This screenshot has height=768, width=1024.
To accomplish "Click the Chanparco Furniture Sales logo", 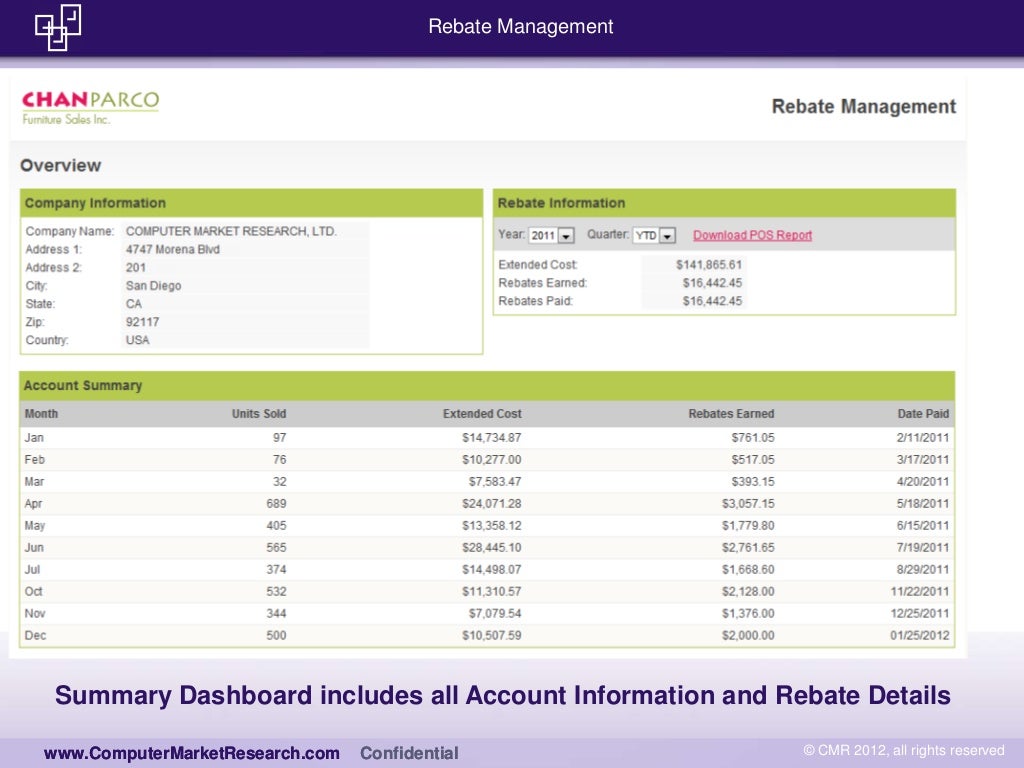I will [90, 107].
